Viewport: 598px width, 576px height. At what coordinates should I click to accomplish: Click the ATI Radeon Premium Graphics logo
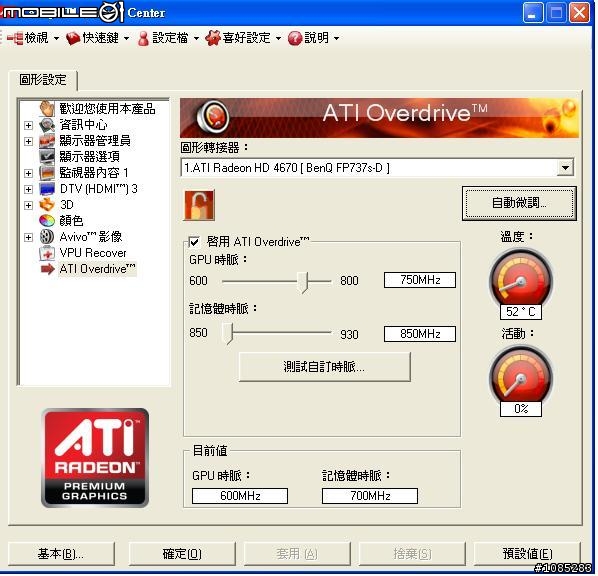(95, 457)
